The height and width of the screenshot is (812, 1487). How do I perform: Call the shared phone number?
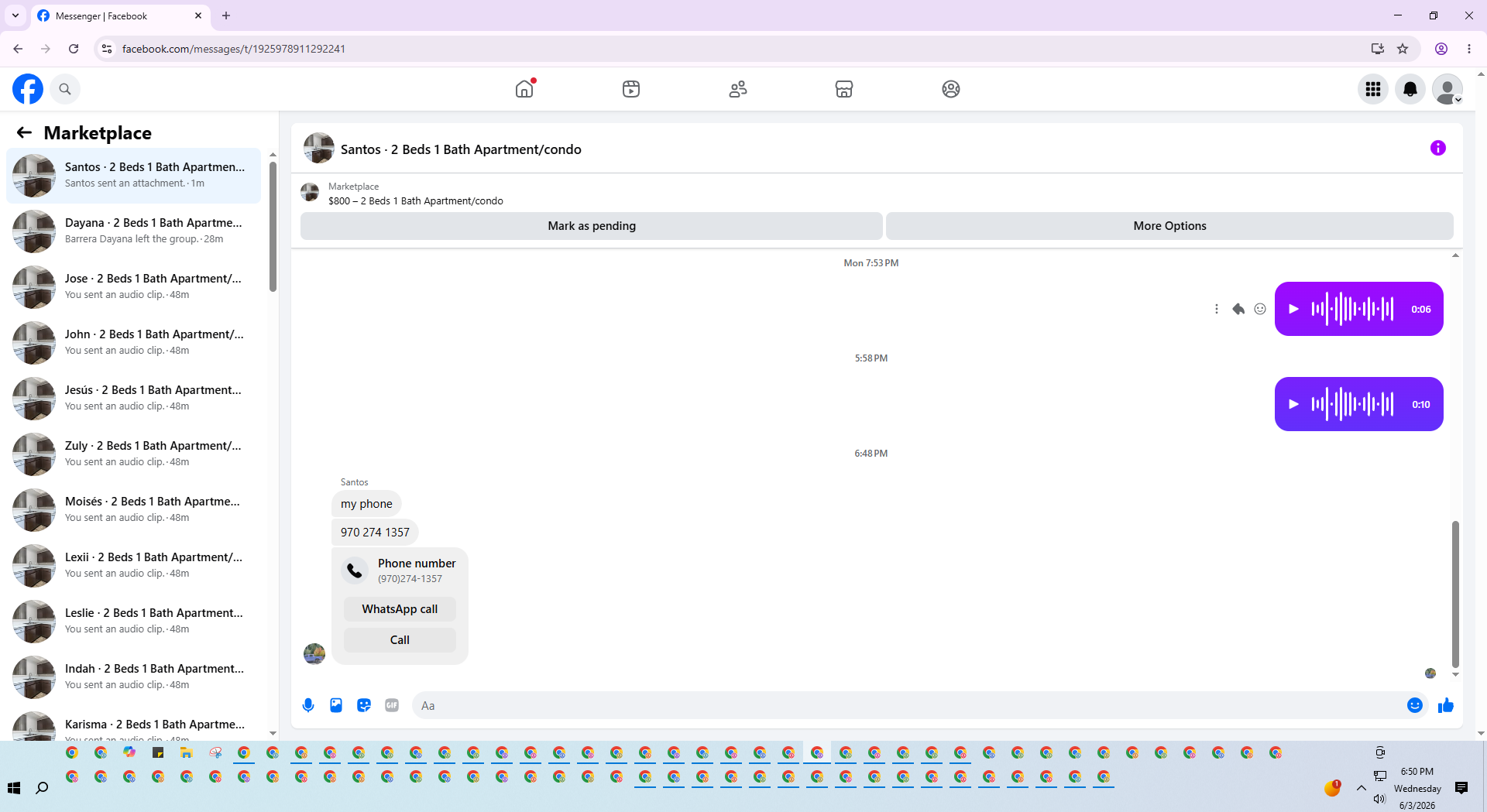400,640
